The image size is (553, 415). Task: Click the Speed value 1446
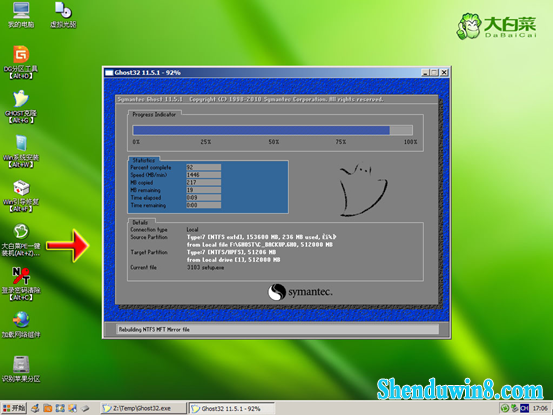(x=203, y=175)
